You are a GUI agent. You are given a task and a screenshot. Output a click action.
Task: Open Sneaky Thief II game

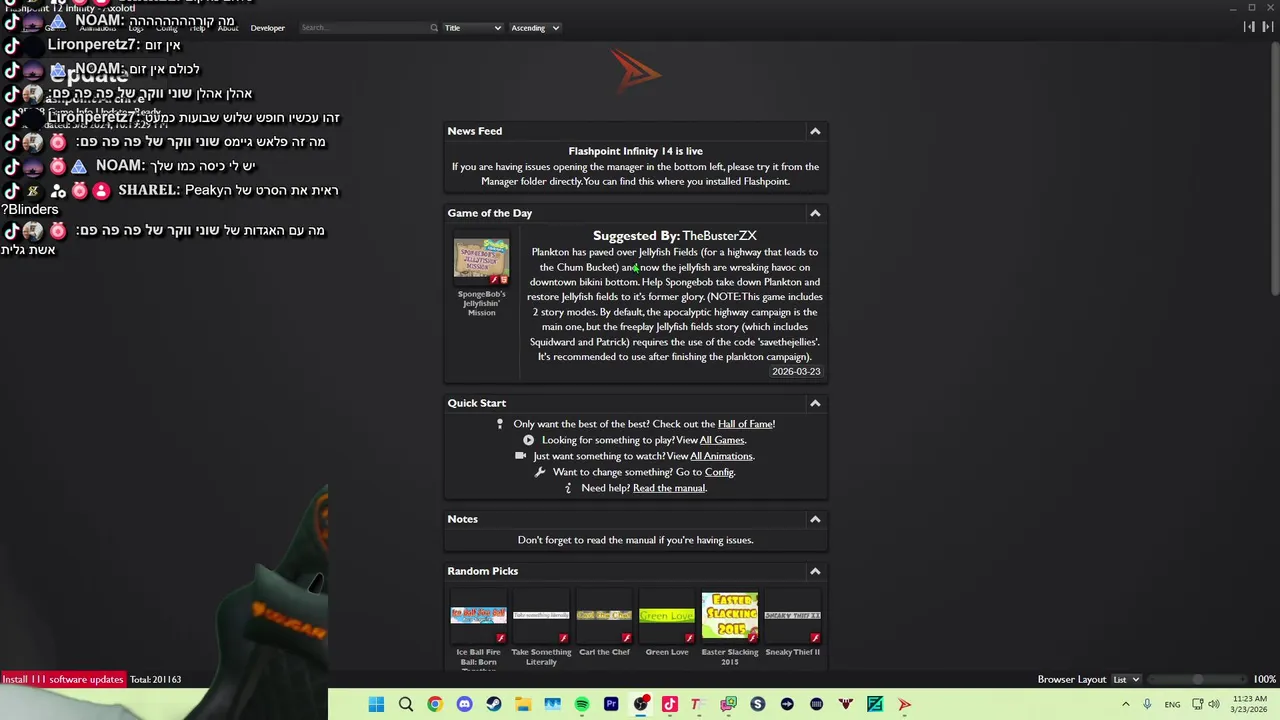coord(793,616)
